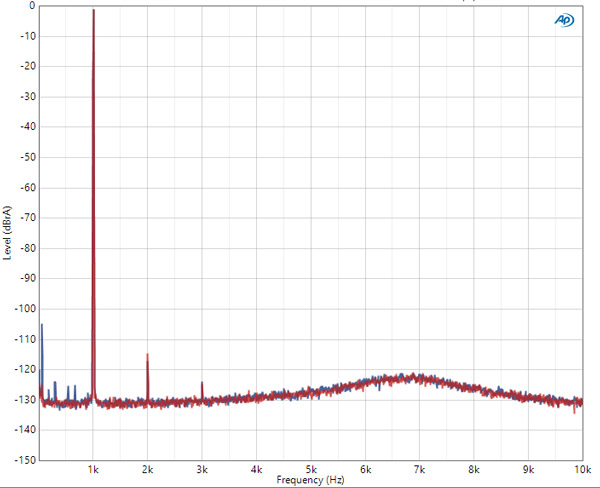Viewport: 600px width, 488px height.
Task: Click the 1k tick label on frequency axis
Action: [x=93, y=469]
